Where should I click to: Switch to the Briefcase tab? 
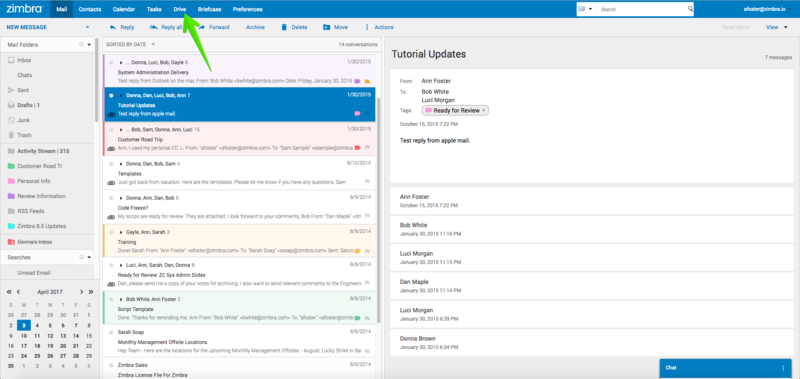210,9
